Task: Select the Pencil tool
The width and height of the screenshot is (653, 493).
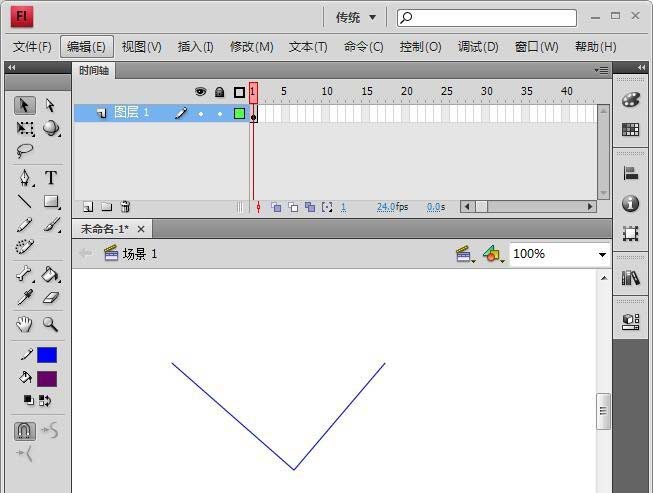Action: tap(25, 224)
